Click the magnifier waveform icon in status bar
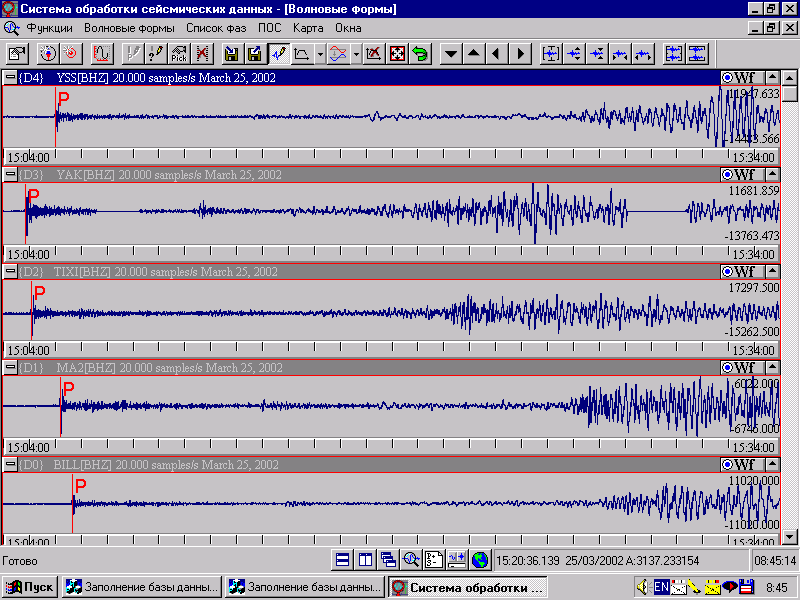The width and height of the screenshot is (800, 600). [411, 561]
